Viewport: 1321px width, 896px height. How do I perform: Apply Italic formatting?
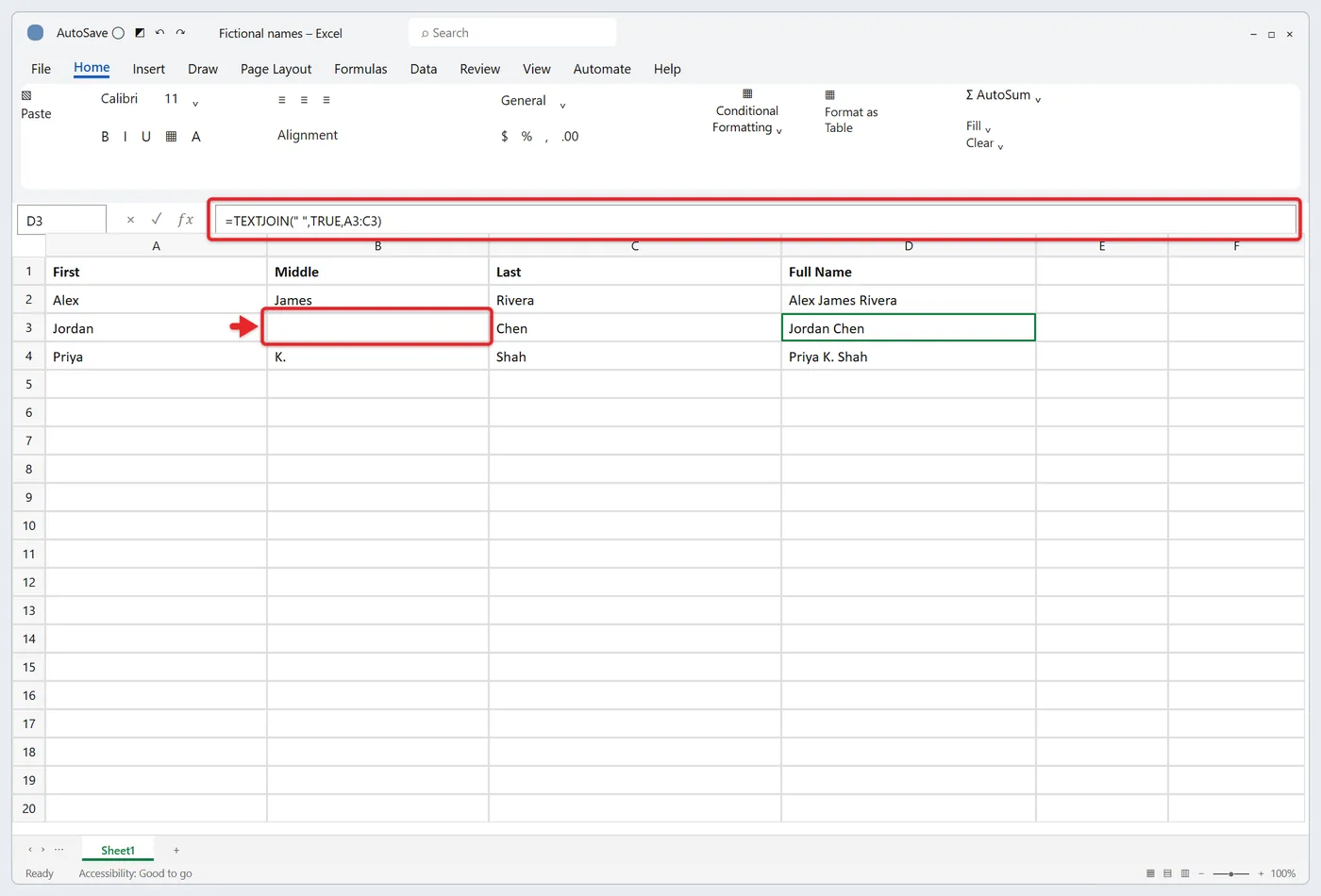[x=125, y=137]
